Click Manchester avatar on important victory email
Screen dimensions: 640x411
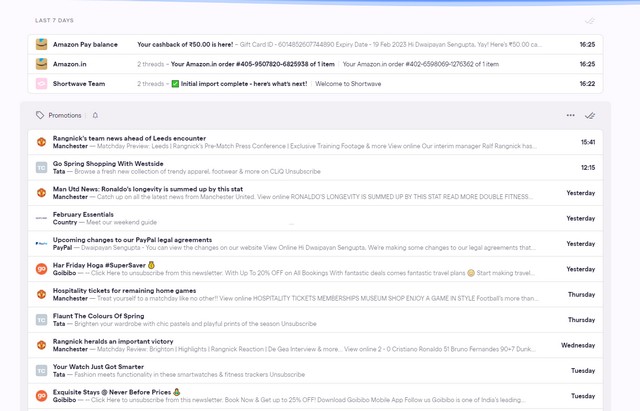pos(41,345)
